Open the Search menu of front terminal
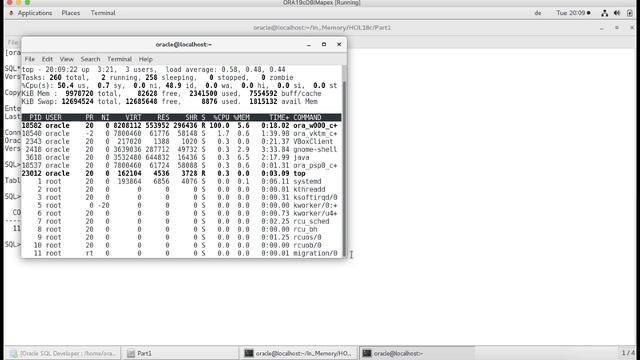Viewport: 640px width, 360px height. click(90, 59)
